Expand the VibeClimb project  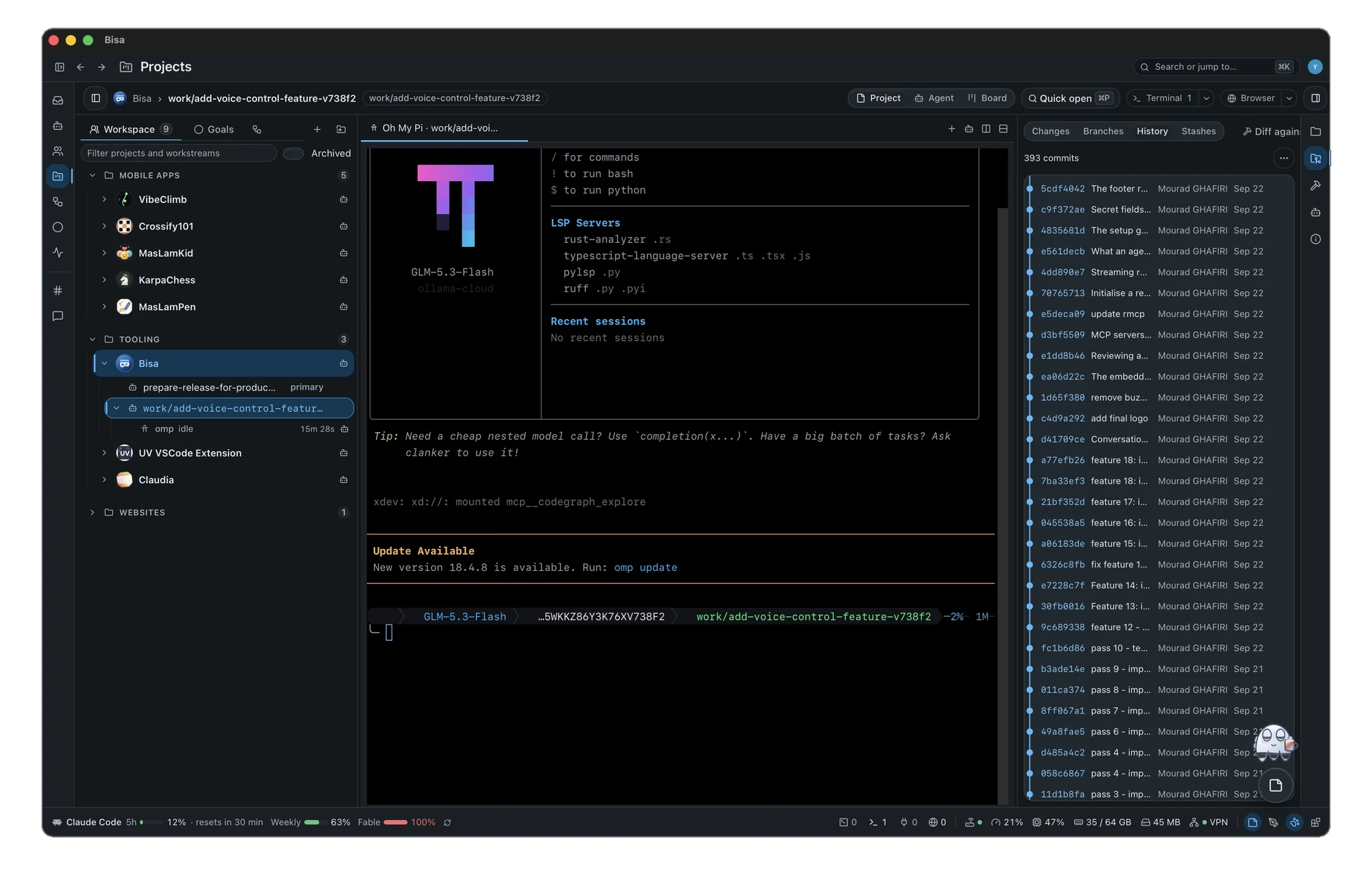point(104,200)
